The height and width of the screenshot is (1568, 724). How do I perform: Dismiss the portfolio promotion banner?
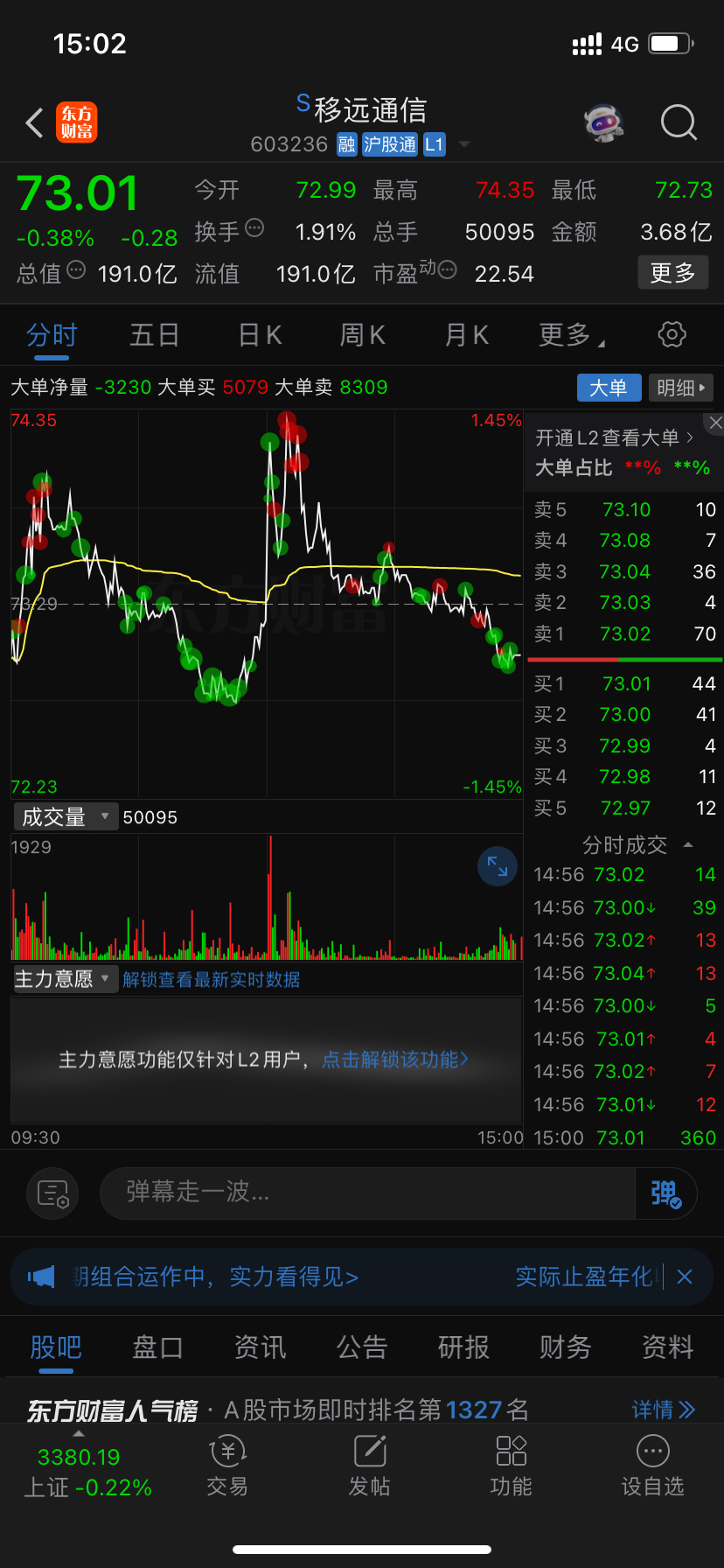tap(685, 1277)
